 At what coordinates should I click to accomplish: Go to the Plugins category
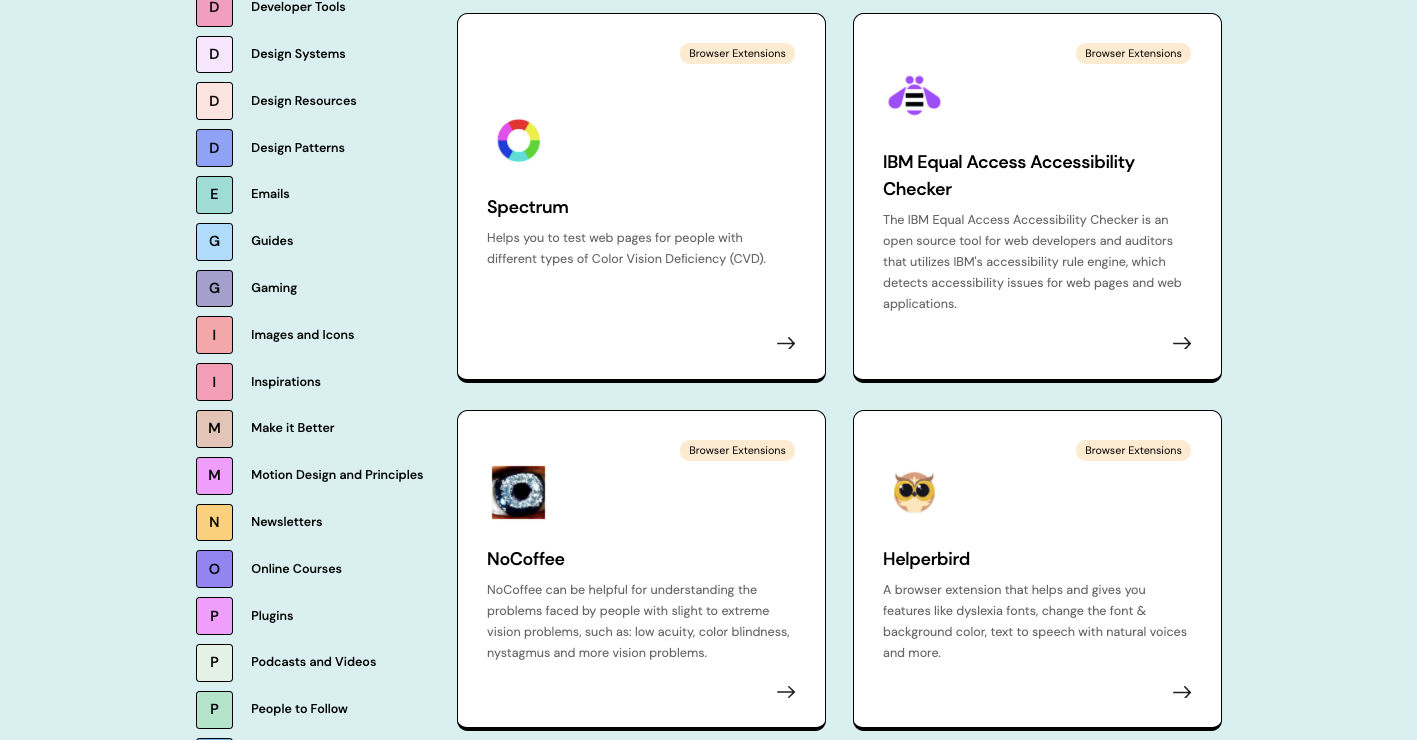(272, 616)
